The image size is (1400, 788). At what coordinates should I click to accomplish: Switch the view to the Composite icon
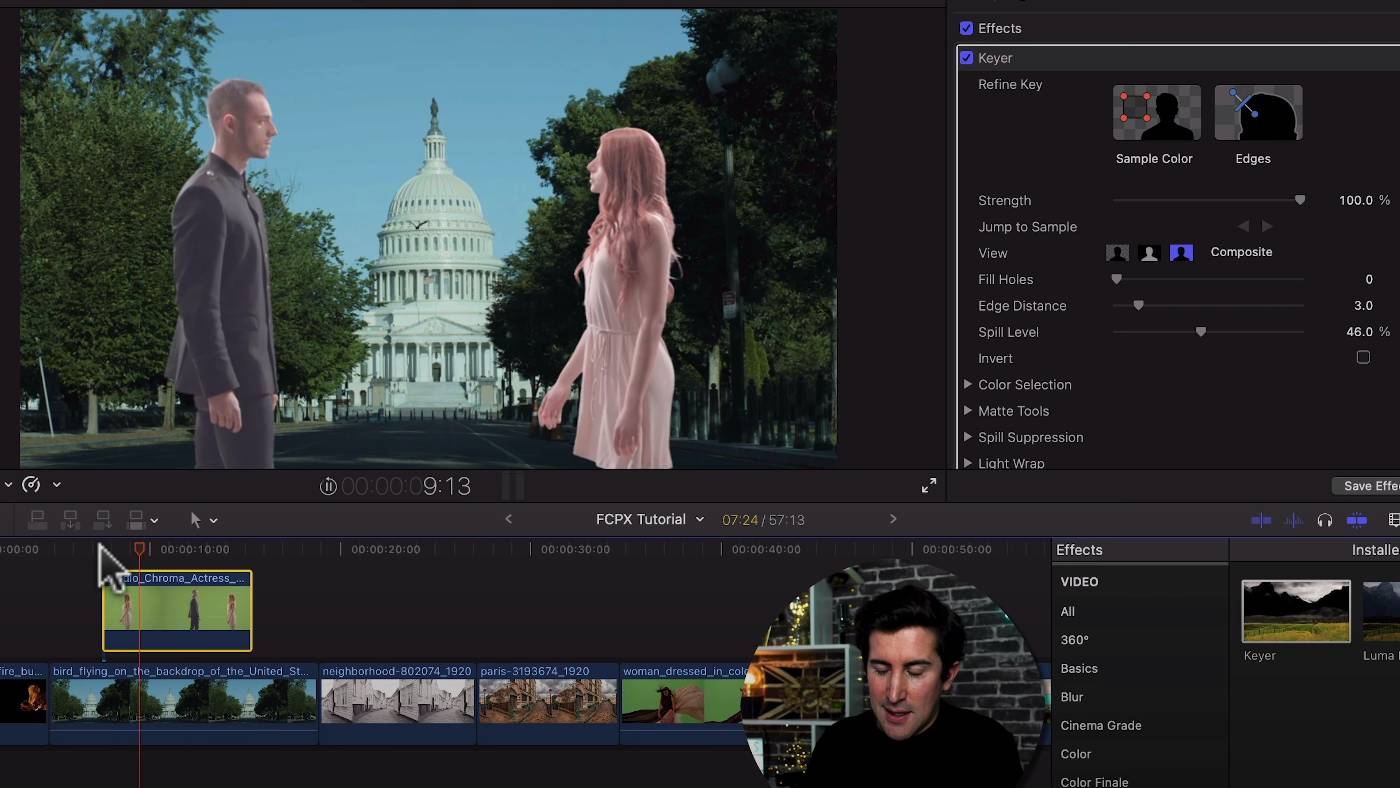pos(1118,253)
